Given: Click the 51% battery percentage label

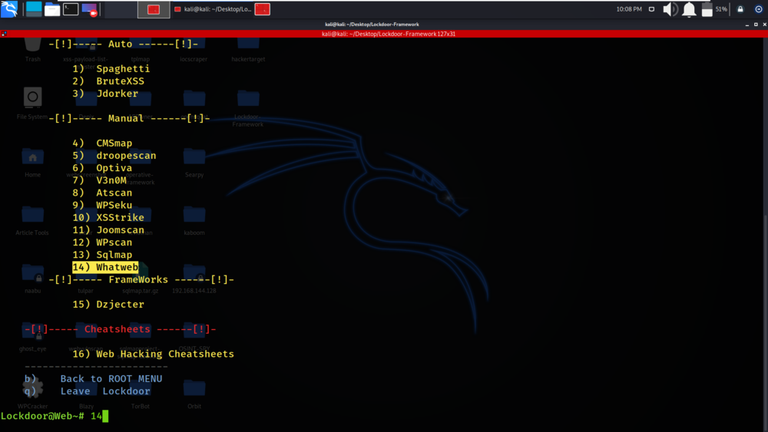Looking at the screenshot, I should [x=721, y=9].
